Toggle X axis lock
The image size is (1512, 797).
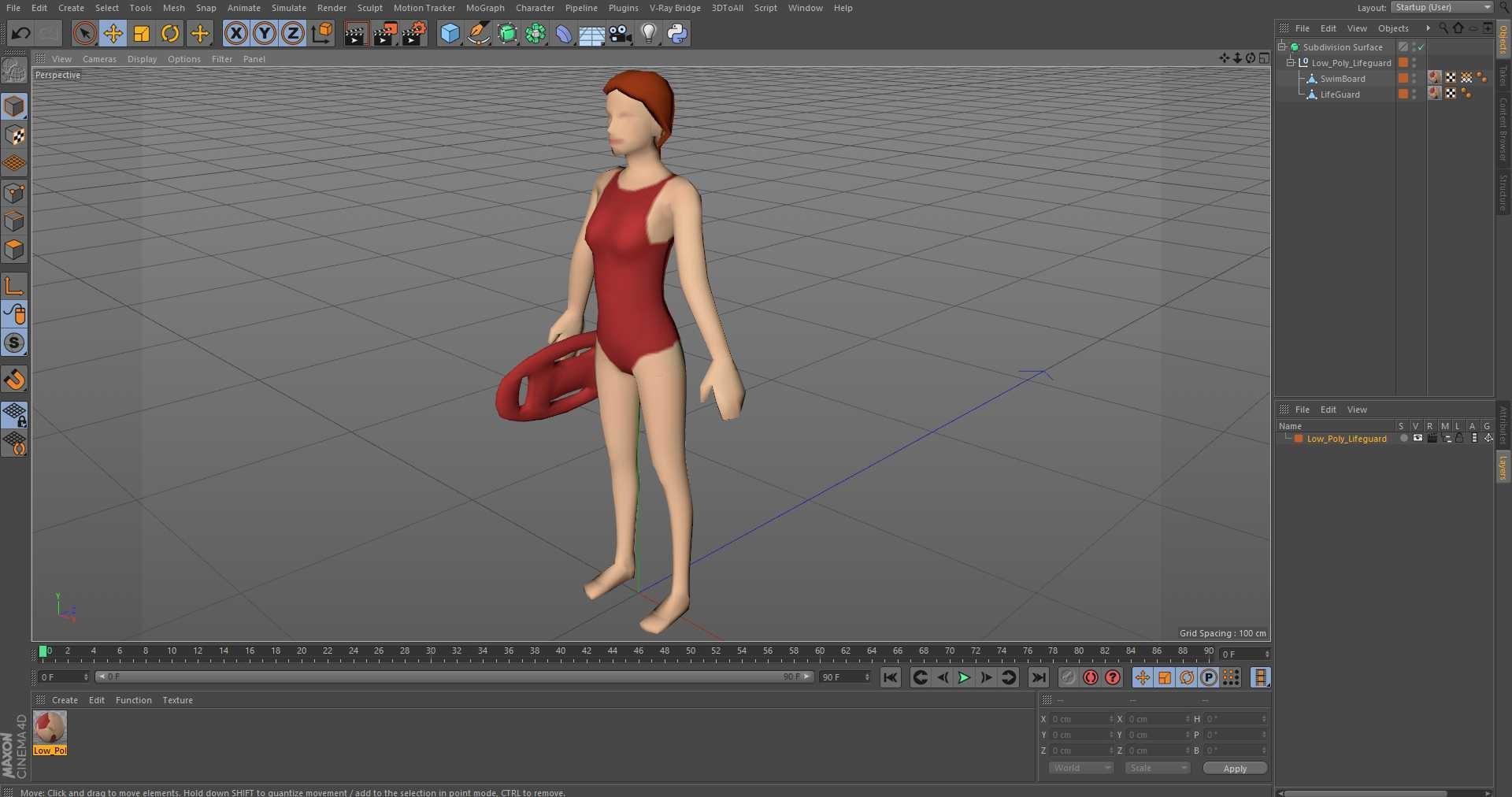tap(235, 33)
